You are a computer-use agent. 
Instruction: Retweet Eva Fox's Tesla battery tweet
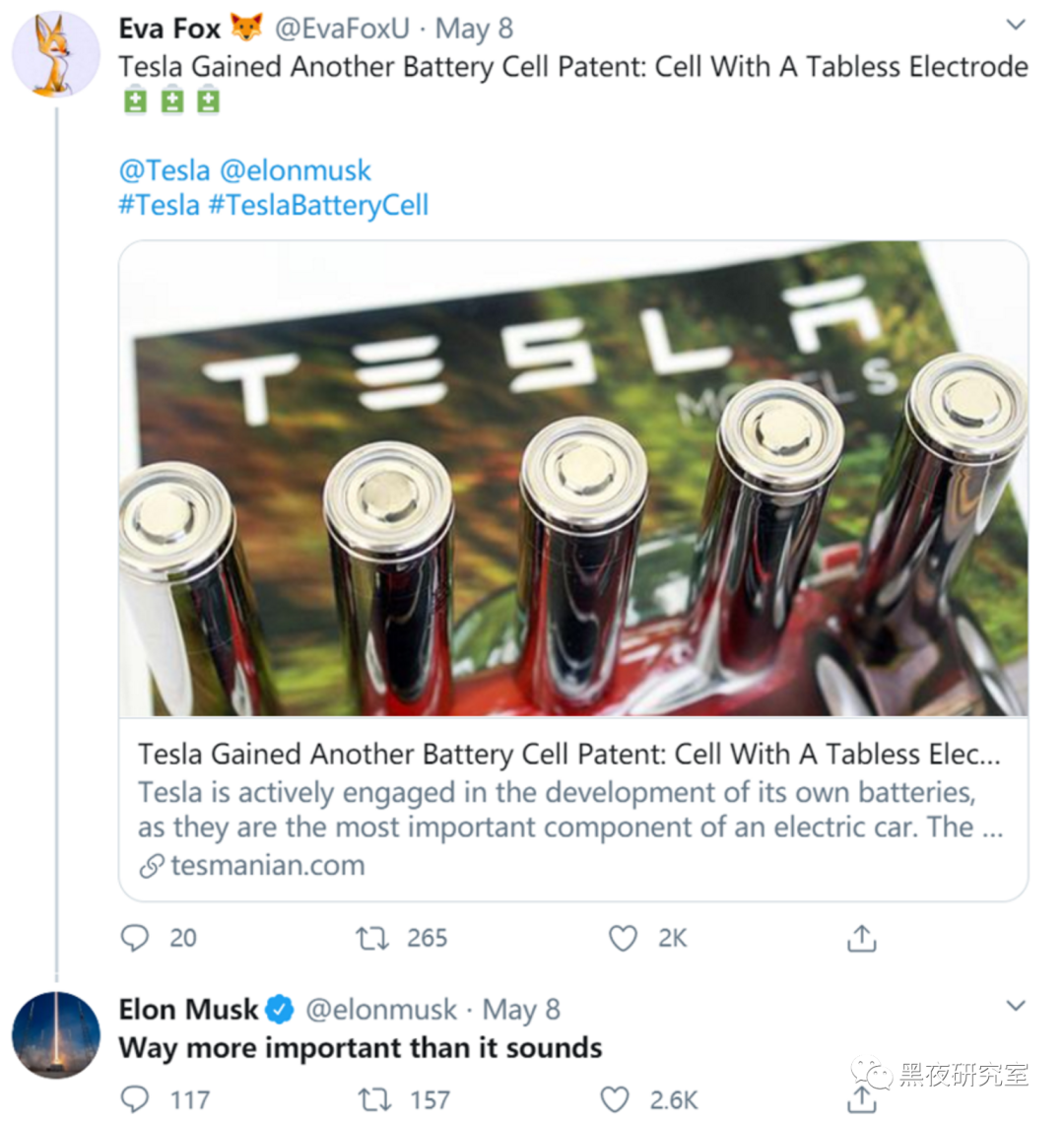(372, 938)
